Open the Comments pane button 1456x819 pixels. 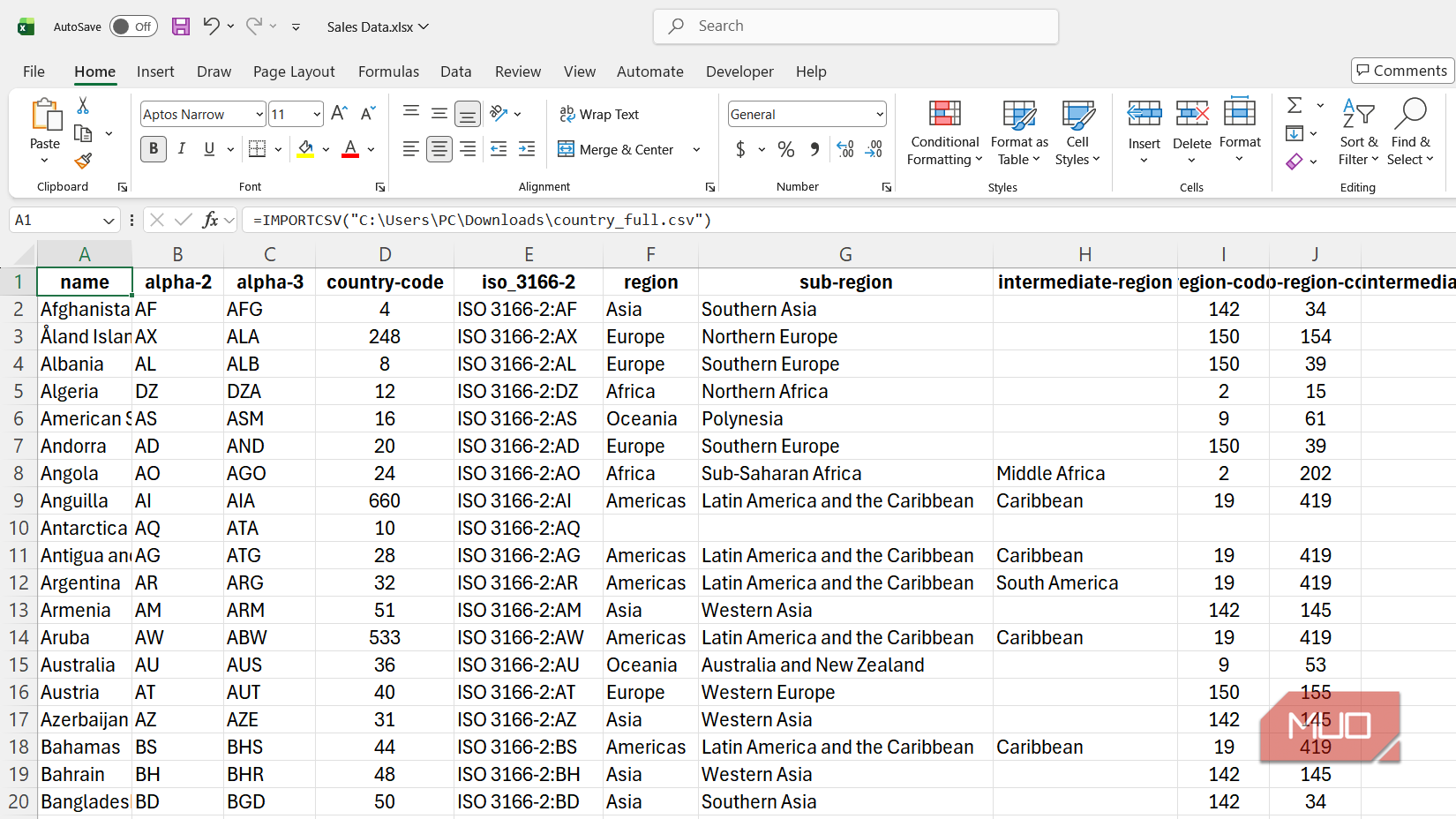click(x=1401, y=71)
